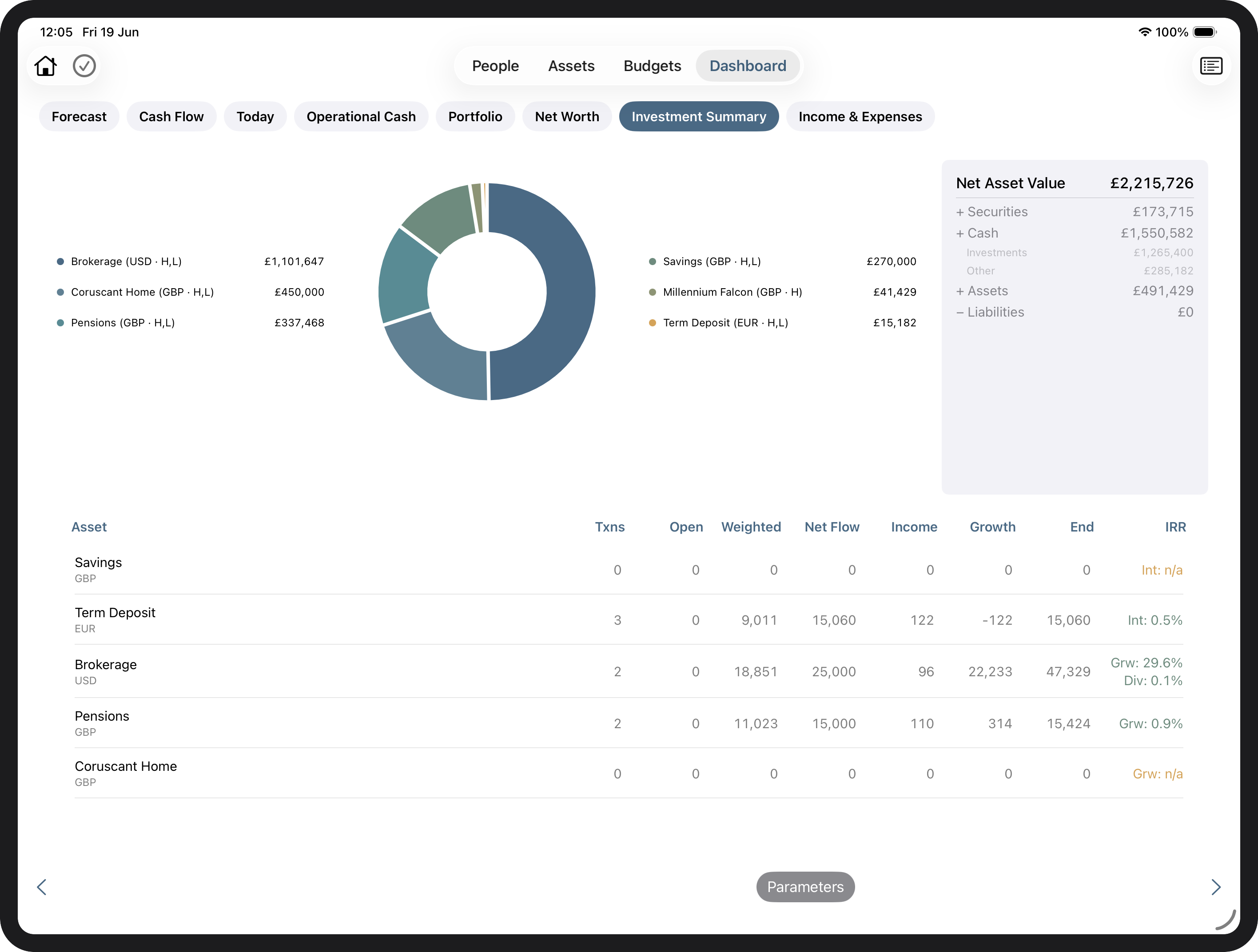
Task: Open the list panel icon at top right
Action: point(1211,66)
